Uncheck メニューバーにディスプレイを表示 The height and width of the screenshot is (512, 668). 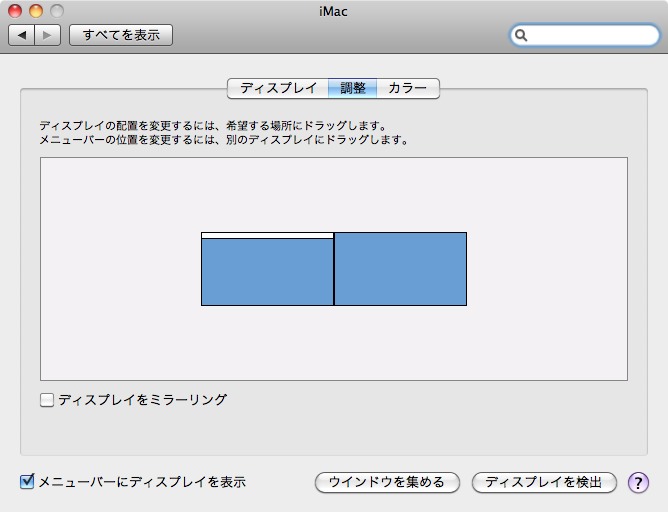pyautogui.click(x=27, y=482)
